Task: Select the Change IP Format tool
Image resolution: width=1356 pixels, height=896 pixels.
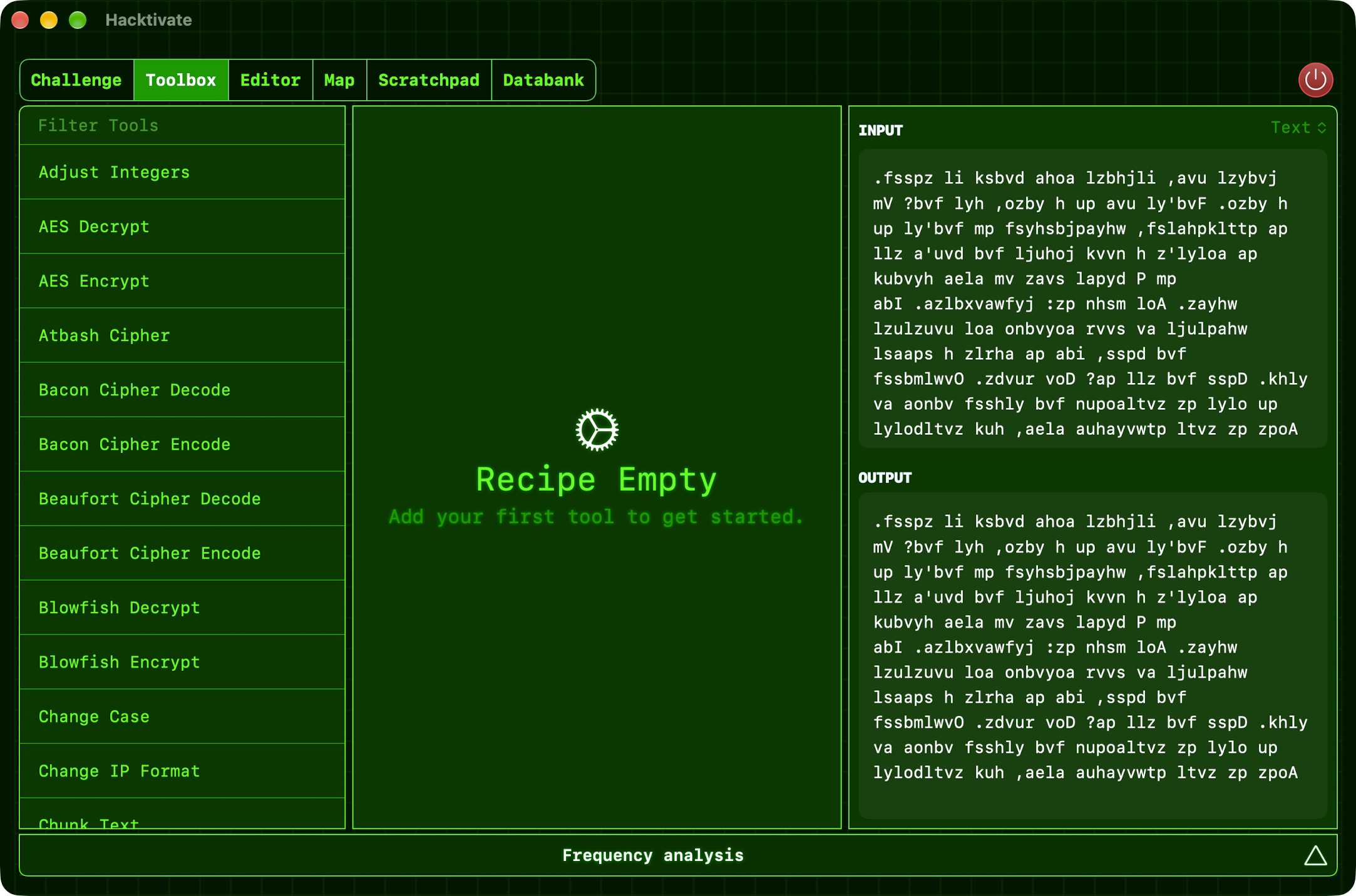Action: (182, 771)
